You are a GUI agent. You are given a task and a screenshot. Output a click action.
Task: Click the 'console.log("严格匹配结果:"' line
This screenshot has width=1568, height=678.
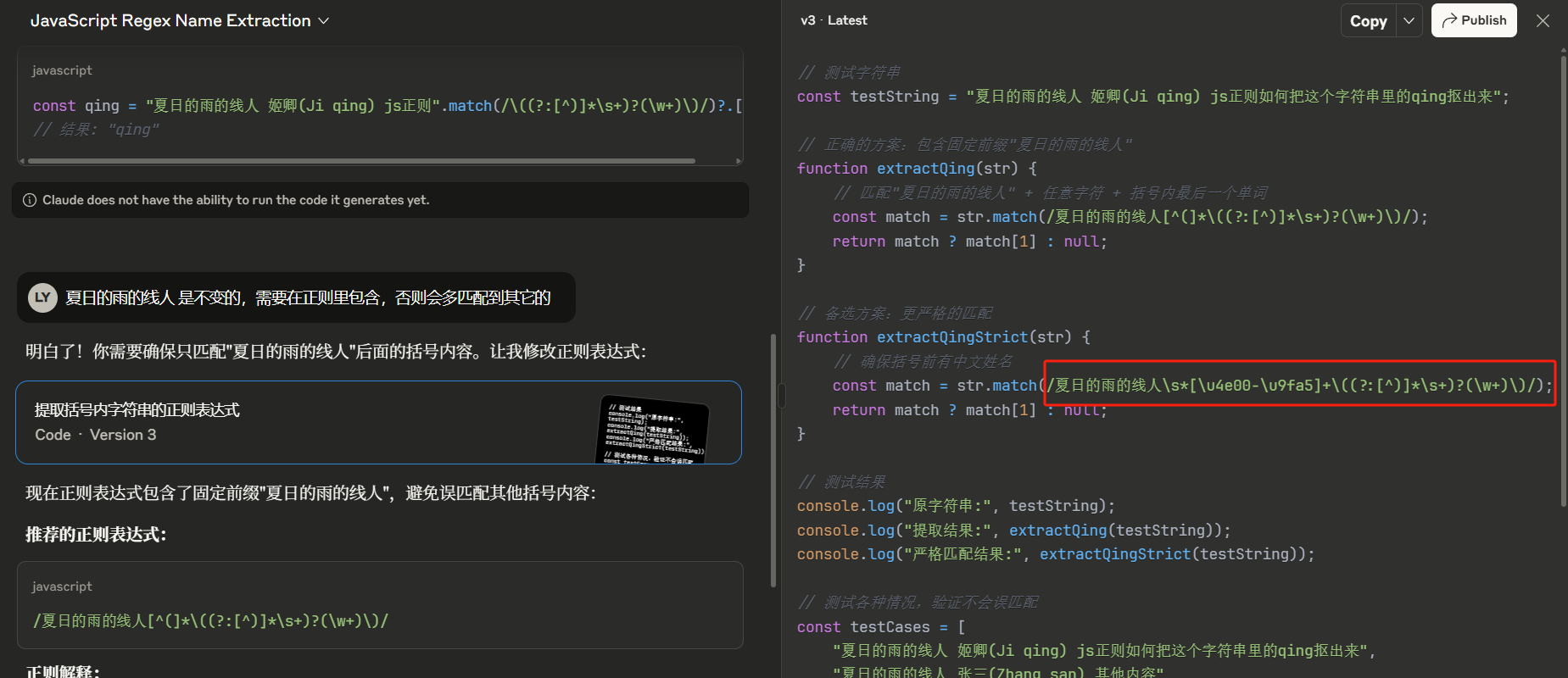tap(1056, 554)
